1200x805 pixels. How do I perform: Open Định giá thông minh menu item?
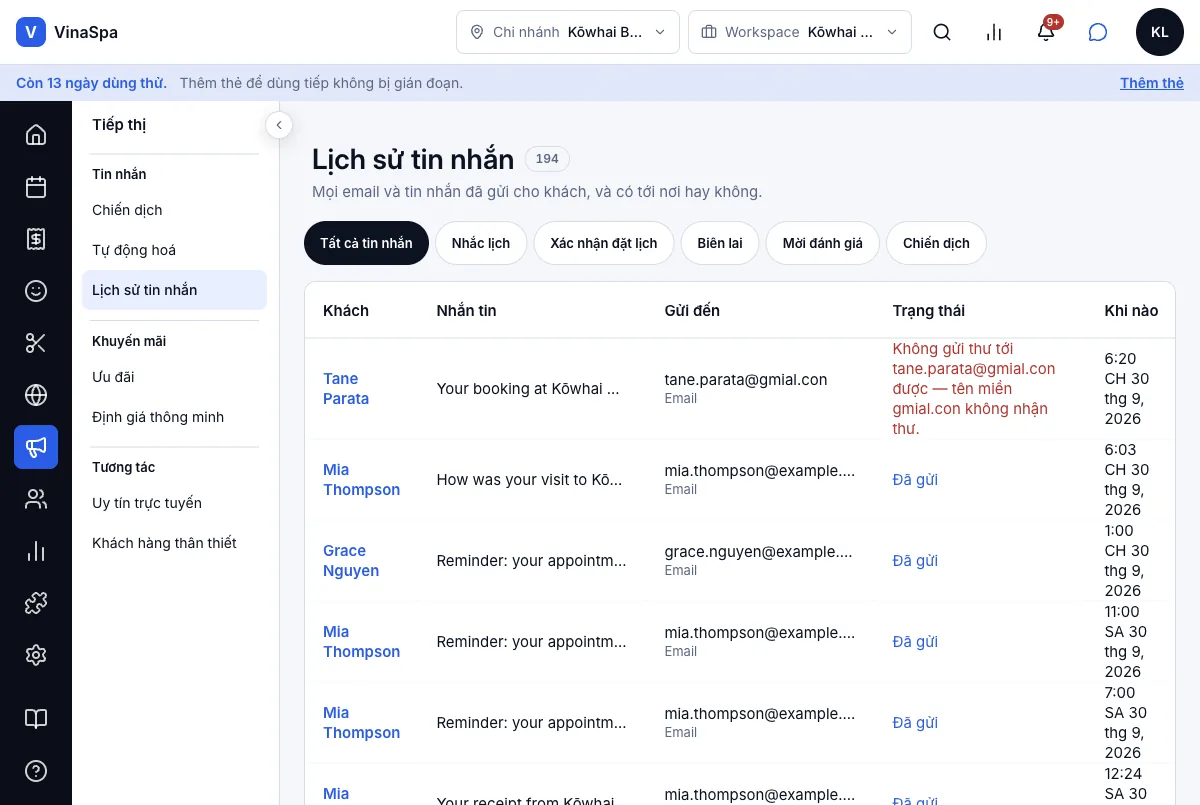pyautogui.click(x=174, y=417)
